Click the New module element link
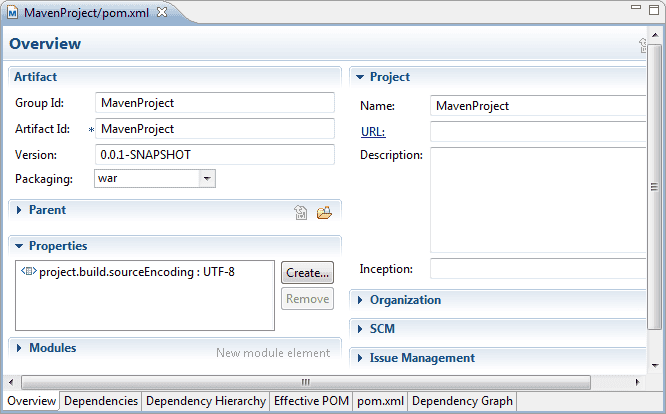Image resolution: width=666 pixels, height=414 pixels. coord(273,353)
